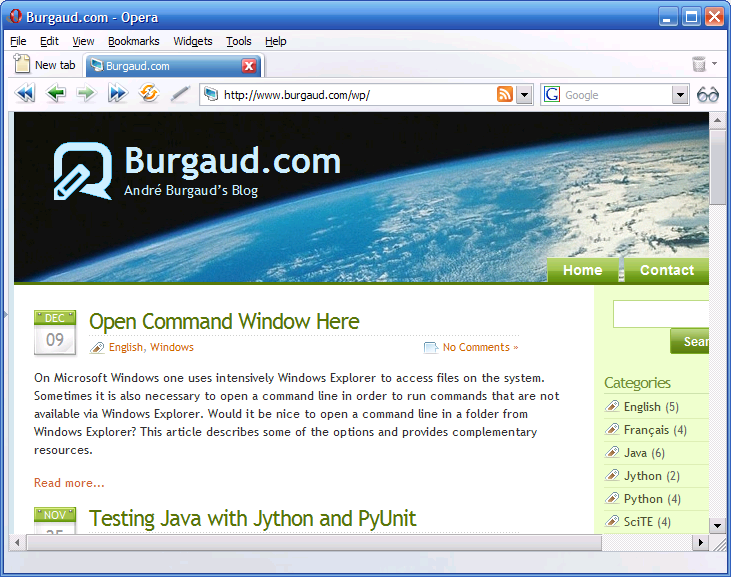Click the Google search engine icon
This screenshot has height=577, width=731.
point(552,95)
